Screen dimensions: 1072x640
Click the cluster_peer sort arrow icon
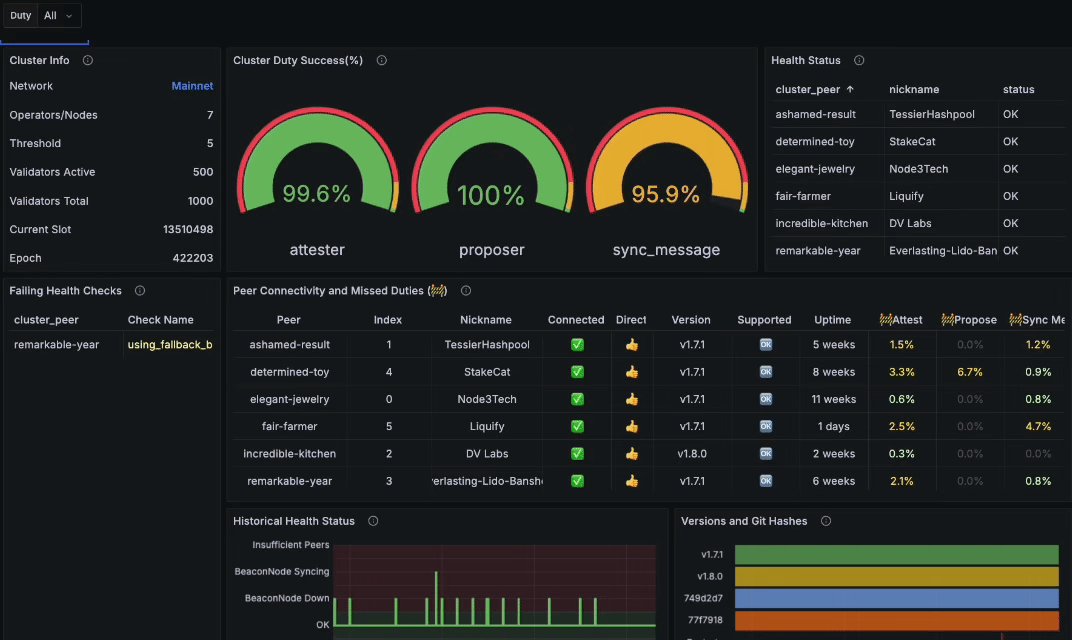[x=850, y=90]
